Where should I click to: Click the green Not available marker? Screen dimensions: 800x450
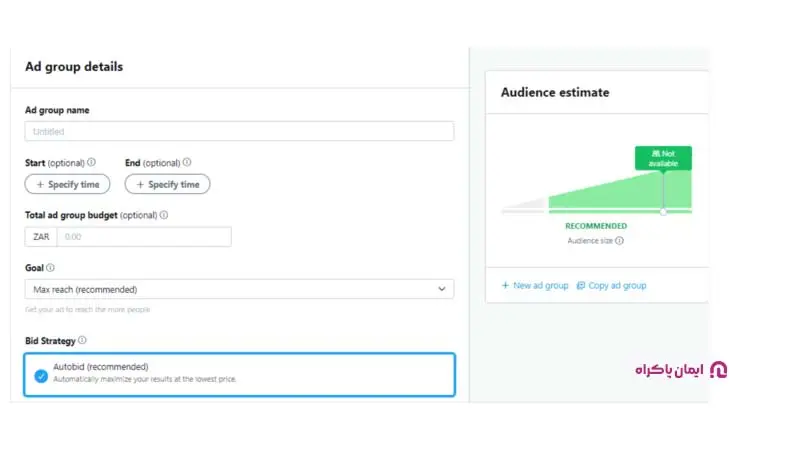point(663,158)
